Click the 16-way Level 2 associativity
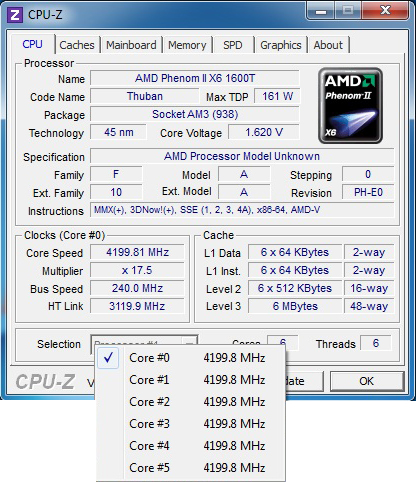Image resolution: width=416 pixels, height=482 pixels. [369, 288]
